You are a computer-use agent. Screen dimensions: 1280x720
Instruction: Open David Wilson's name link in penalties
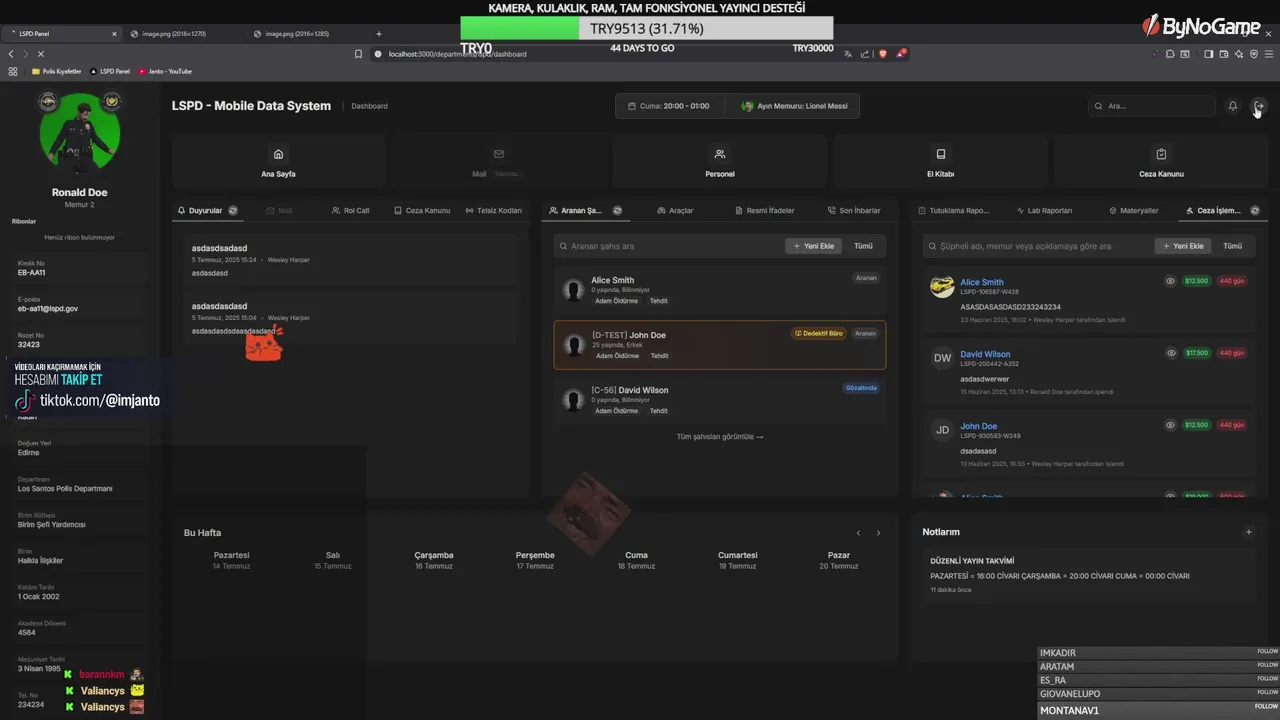985,354
